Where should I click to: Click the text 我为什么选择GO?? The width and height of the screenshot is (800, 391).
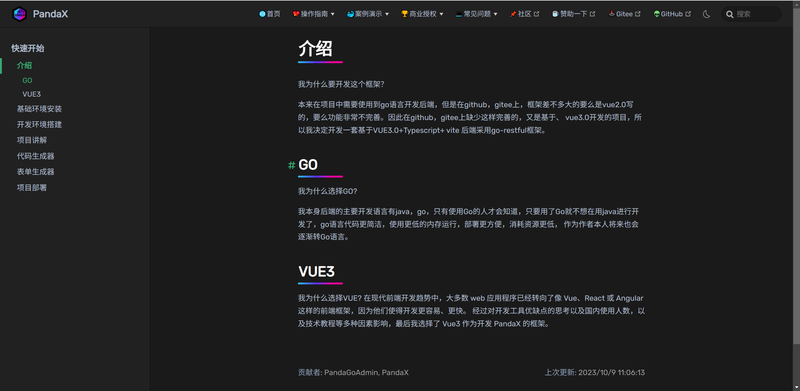coord(328,191)
